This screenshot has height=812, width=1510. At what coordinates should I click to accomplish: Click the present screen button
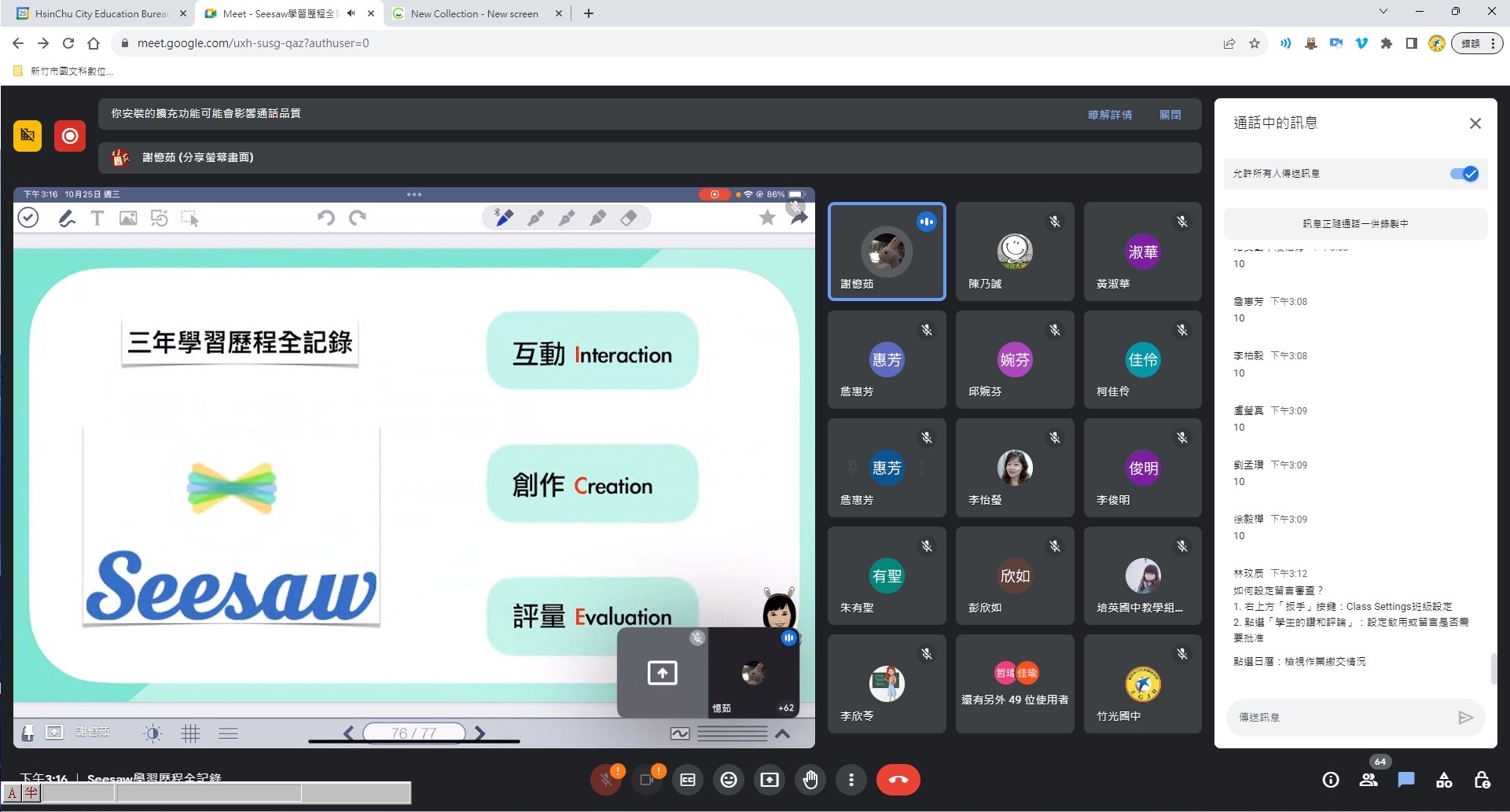pyautogui.click(x=770, y=780)
